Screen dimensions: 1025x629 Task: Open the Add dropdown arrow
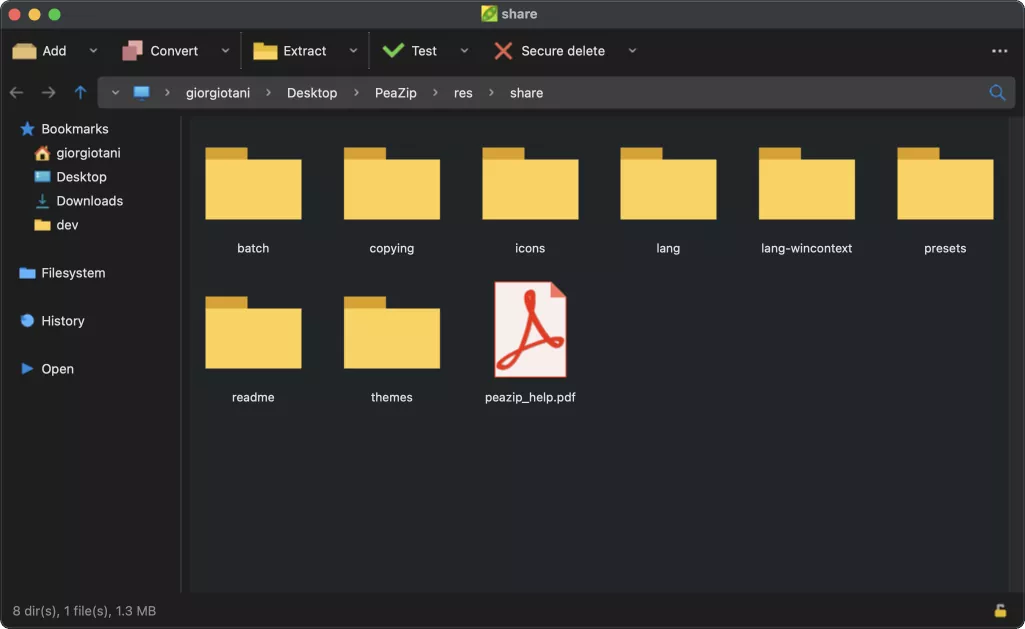pos(93,51)
